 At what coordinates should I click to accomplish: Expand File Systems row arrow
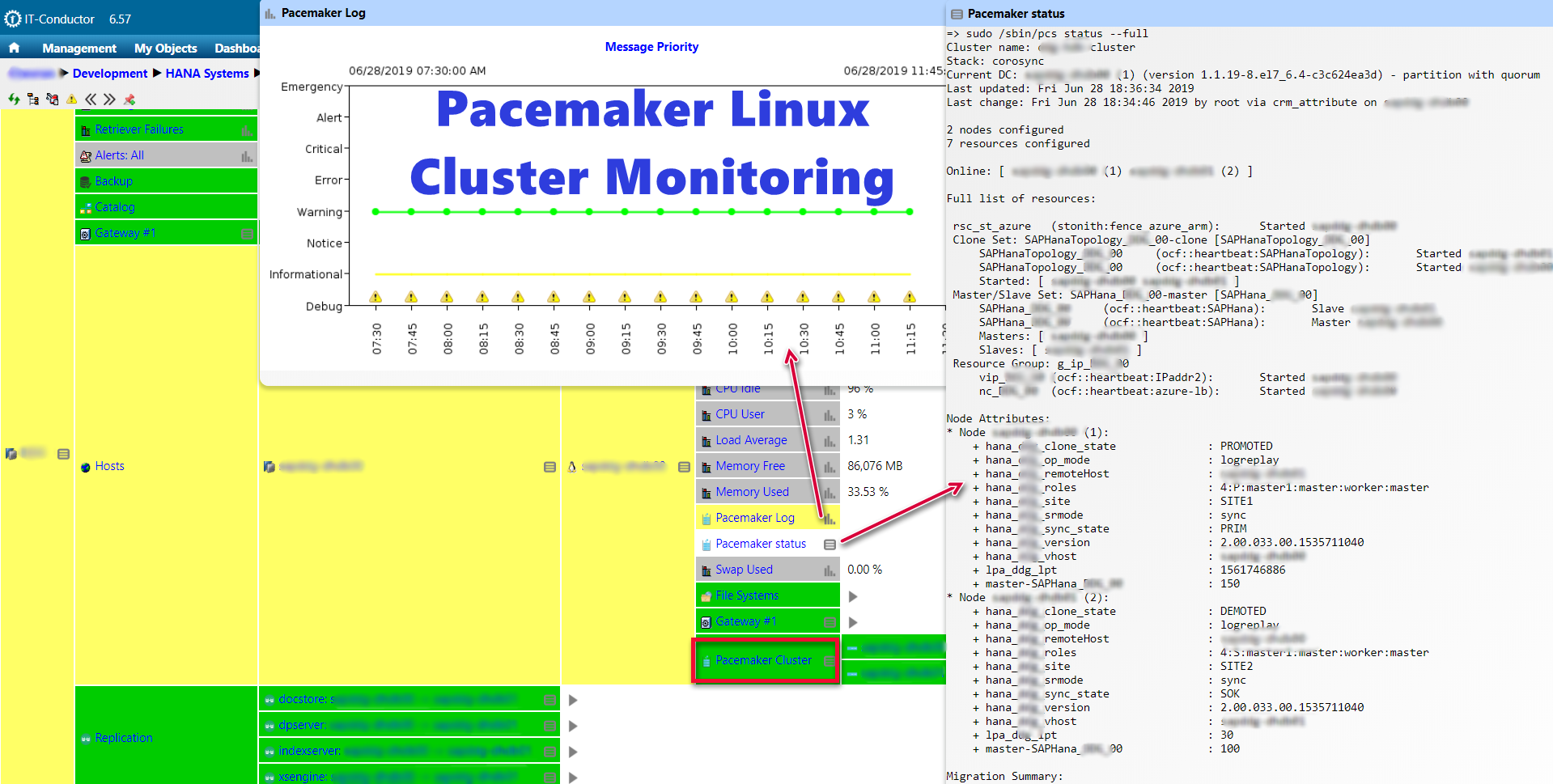click(852, 596)
